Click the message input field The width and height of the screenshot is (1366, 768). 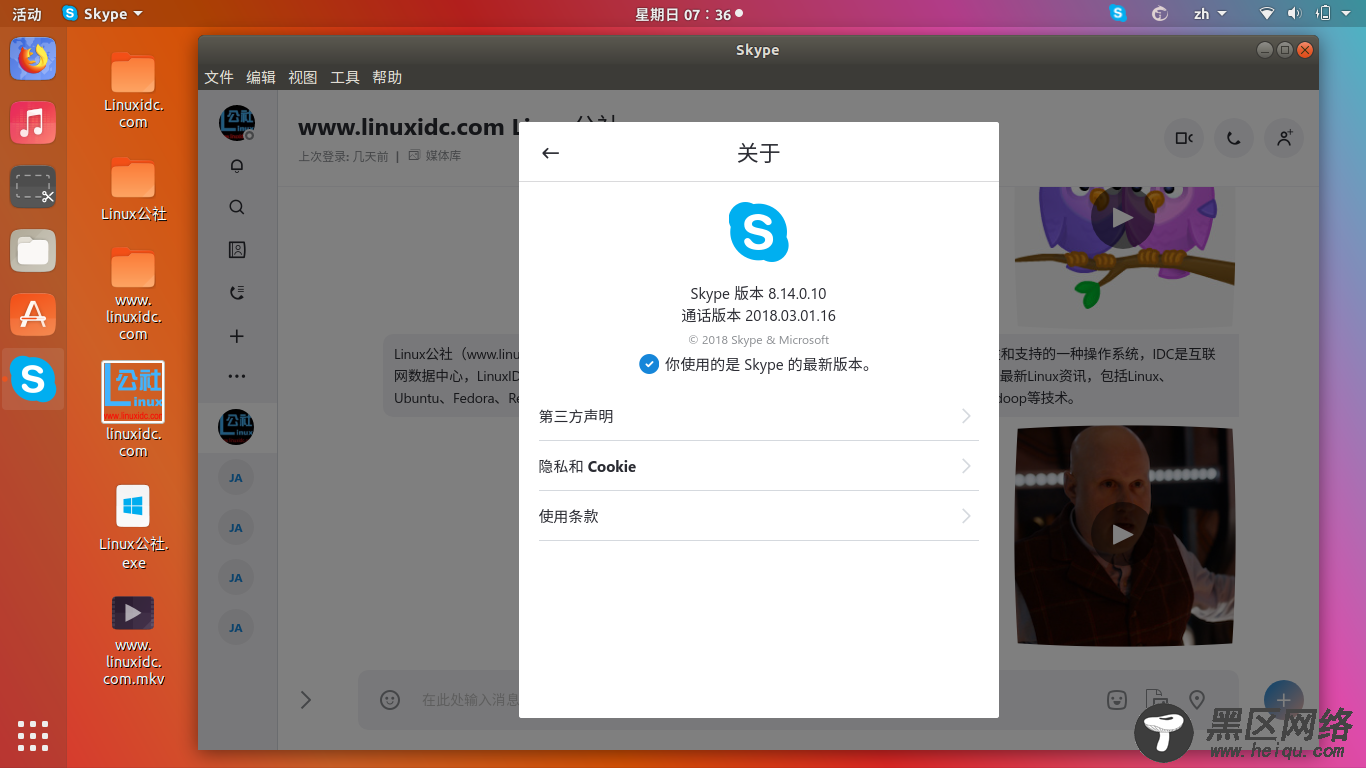tap(740, 700)
